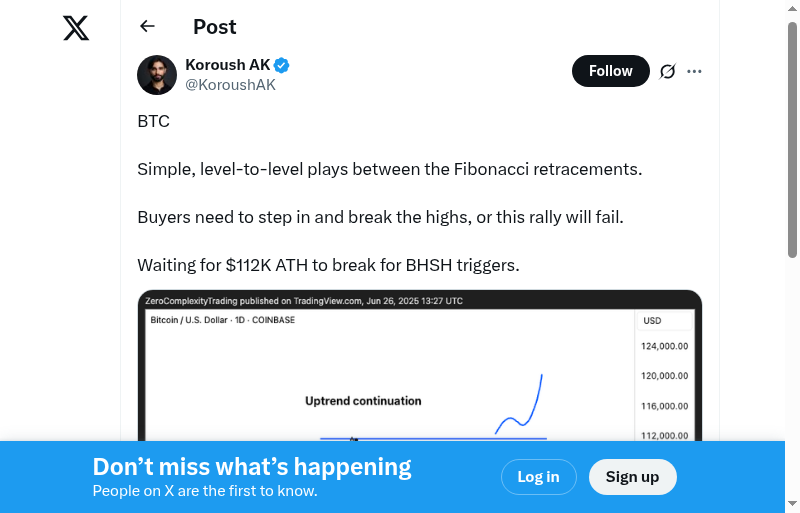Screen dimensions: 800x513
Task: Open the @KoroushAK handle link
Action: pyautogui.click(x=230, y=85)
